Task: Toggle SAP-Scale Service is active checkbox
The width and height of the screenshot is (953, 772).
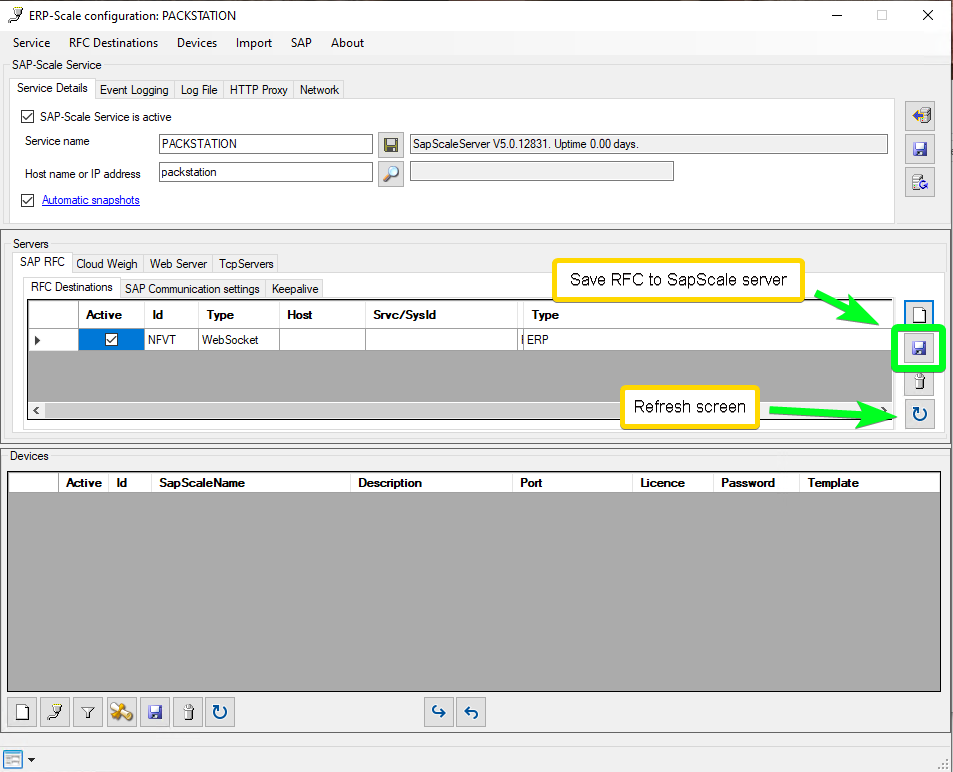Action: coord(28,117)
